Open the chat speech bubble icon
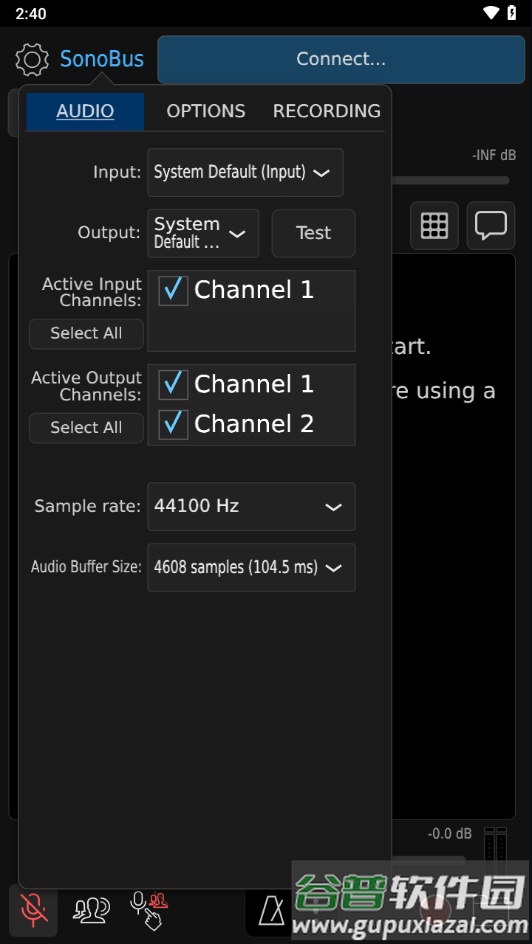The width and height of the screenshot is (532, 944). coord(490,226)
